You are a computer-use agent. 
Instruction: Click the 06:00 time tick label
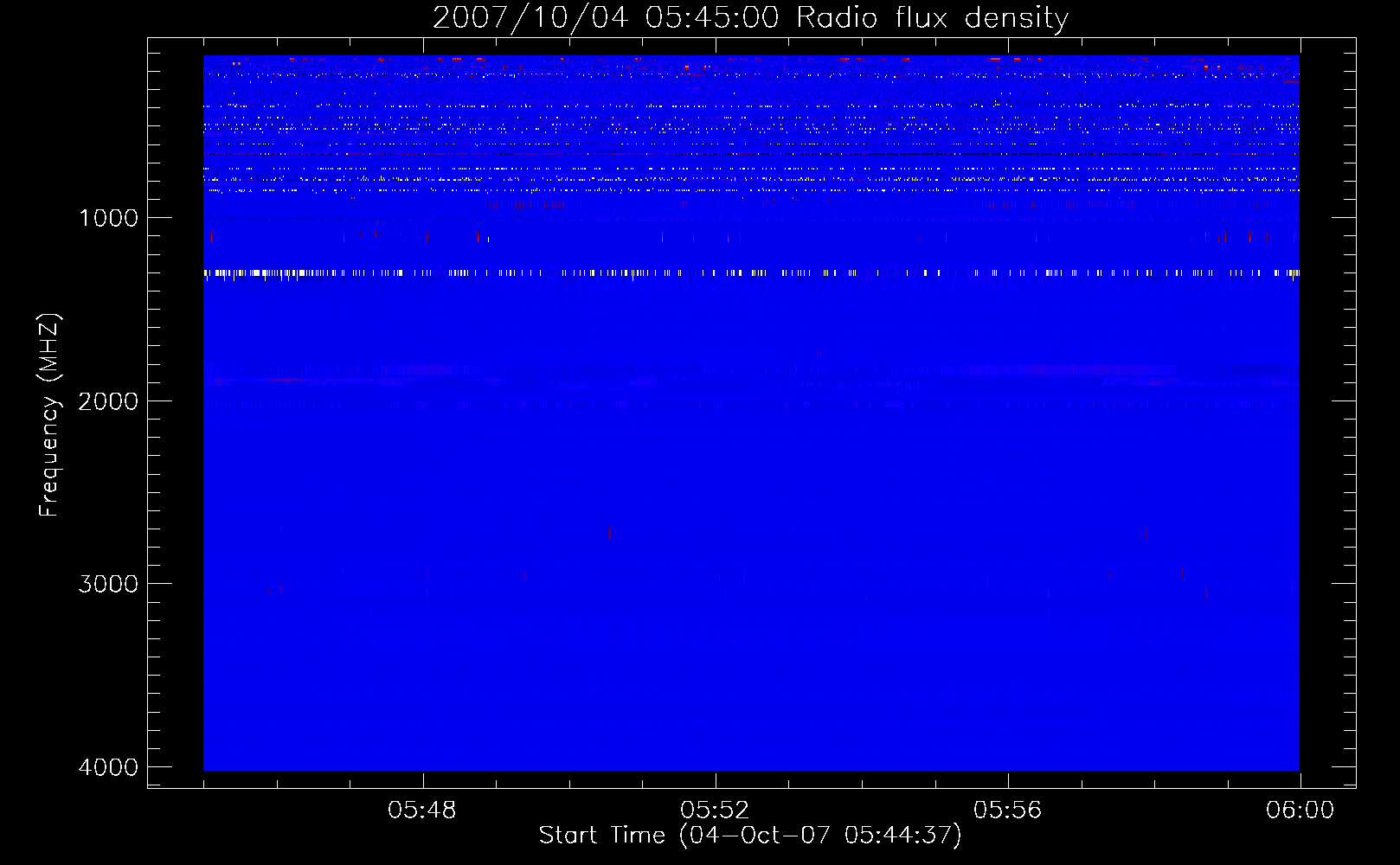1300,811
